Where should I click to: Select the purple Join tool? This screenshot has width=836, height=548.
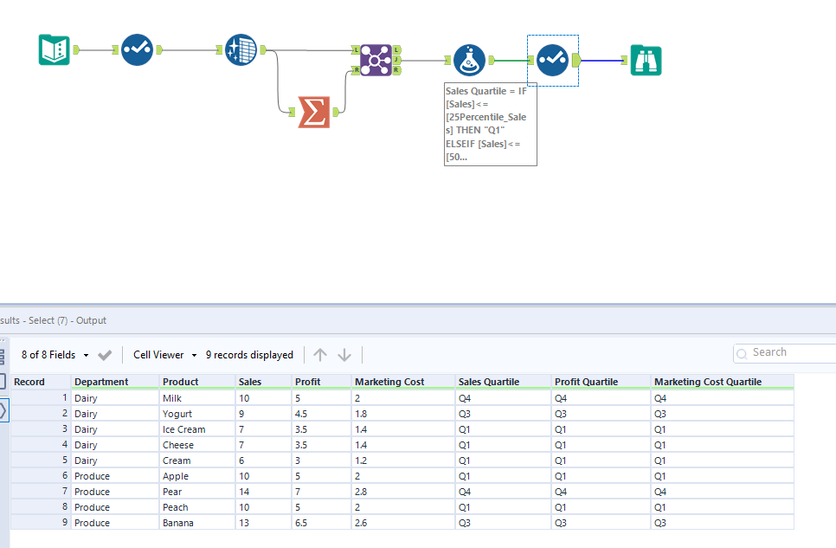pos(376,60)
